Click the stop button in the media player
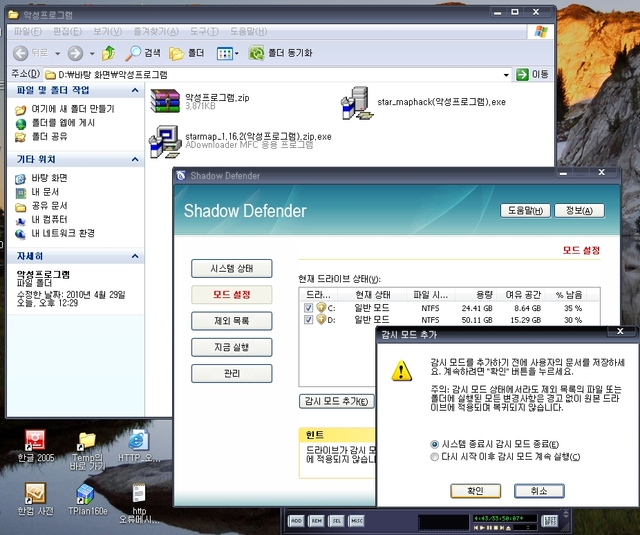This screenshot has width=640, height=535. 496,528
